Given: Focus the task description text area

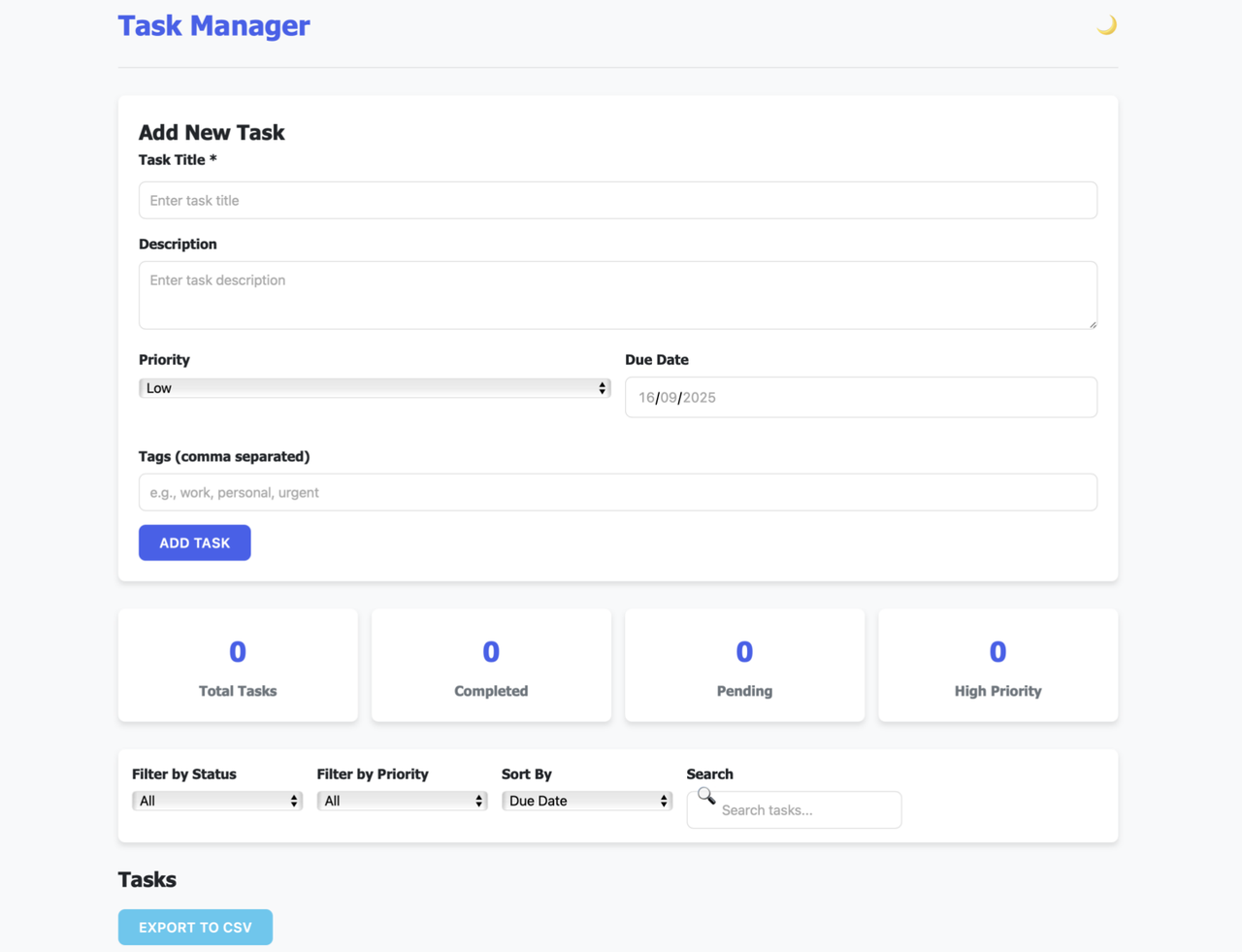Looking at the screenshot, I should coord(618,295).
